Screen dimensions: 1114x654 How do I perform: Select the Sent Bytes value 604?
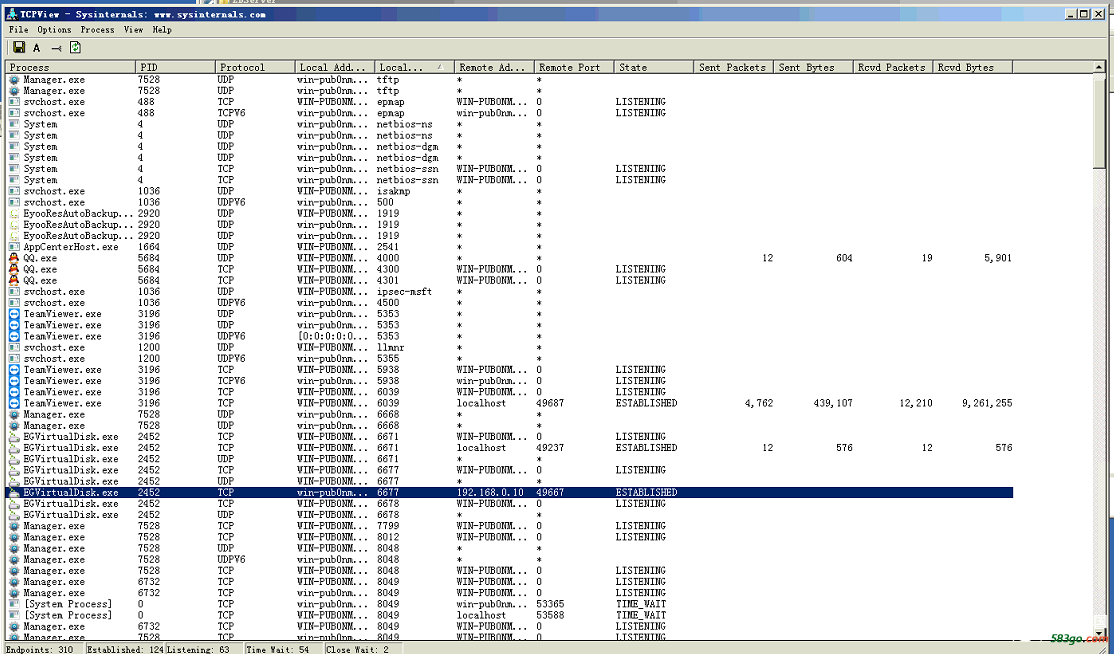(x=844, y=258)
